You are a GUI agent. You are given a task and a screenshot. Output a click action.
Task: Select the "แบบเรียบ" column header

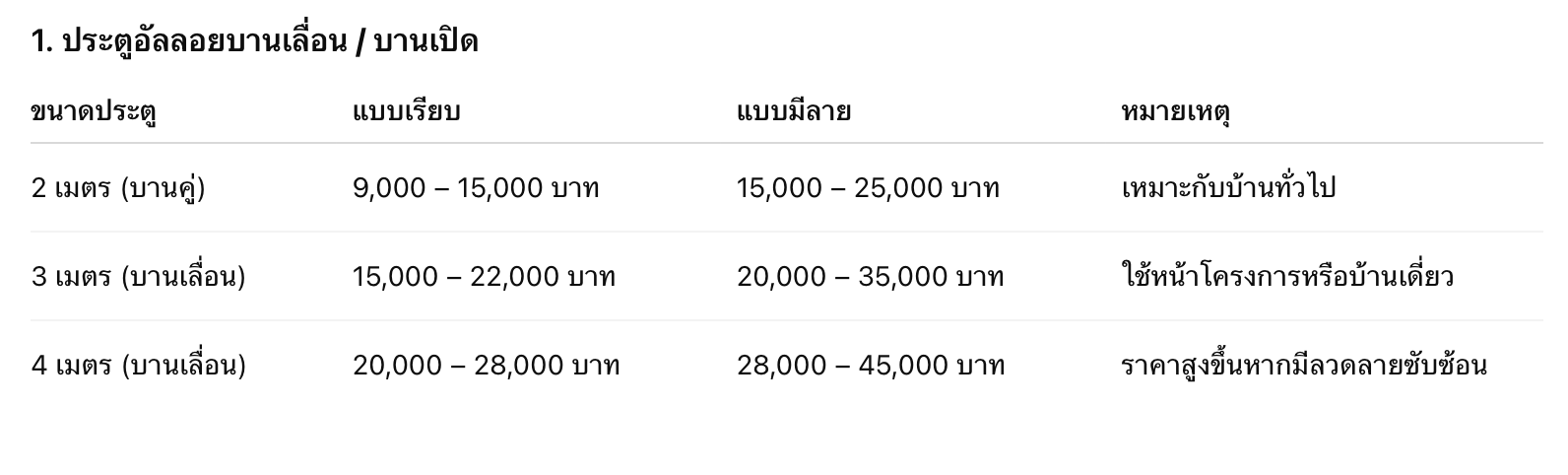click(x=406, y=110)
